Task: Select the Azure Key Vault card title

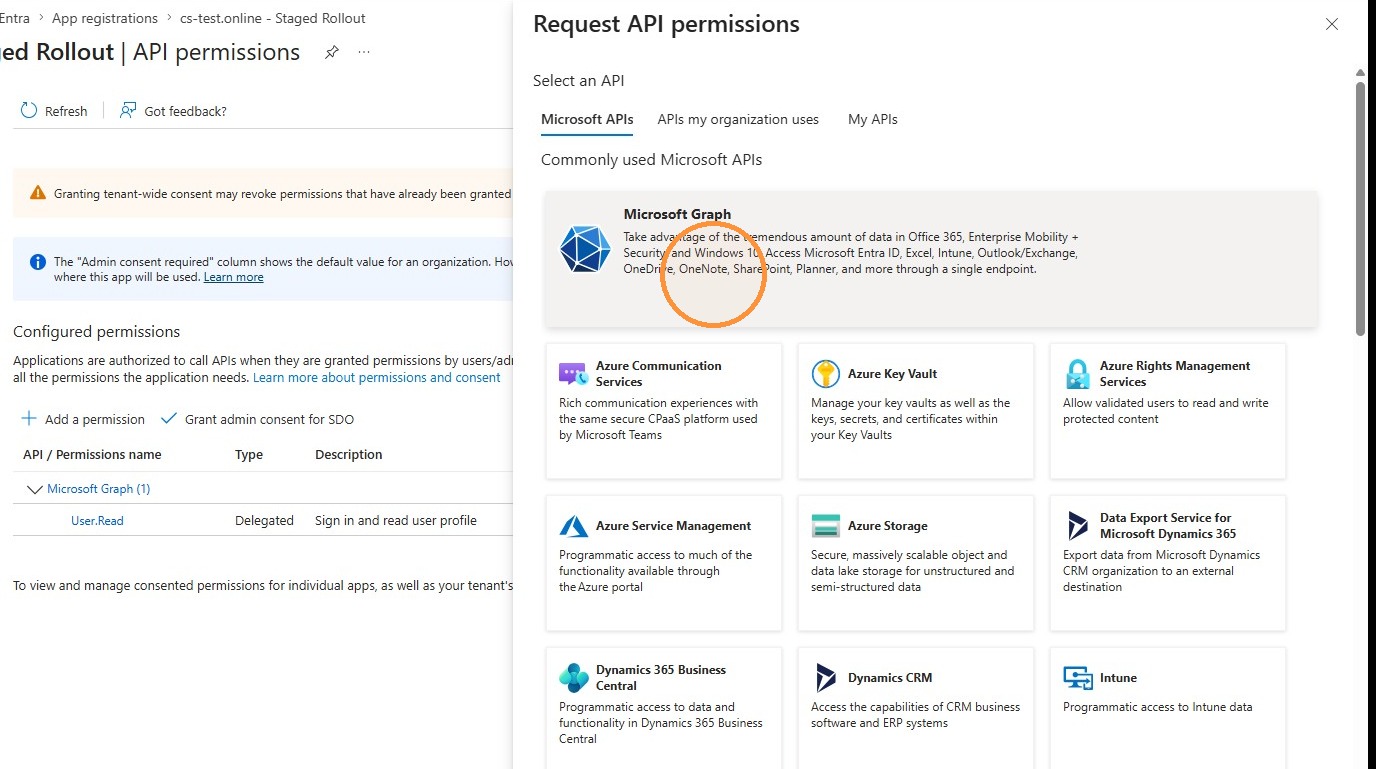Action: pos(893,374)
